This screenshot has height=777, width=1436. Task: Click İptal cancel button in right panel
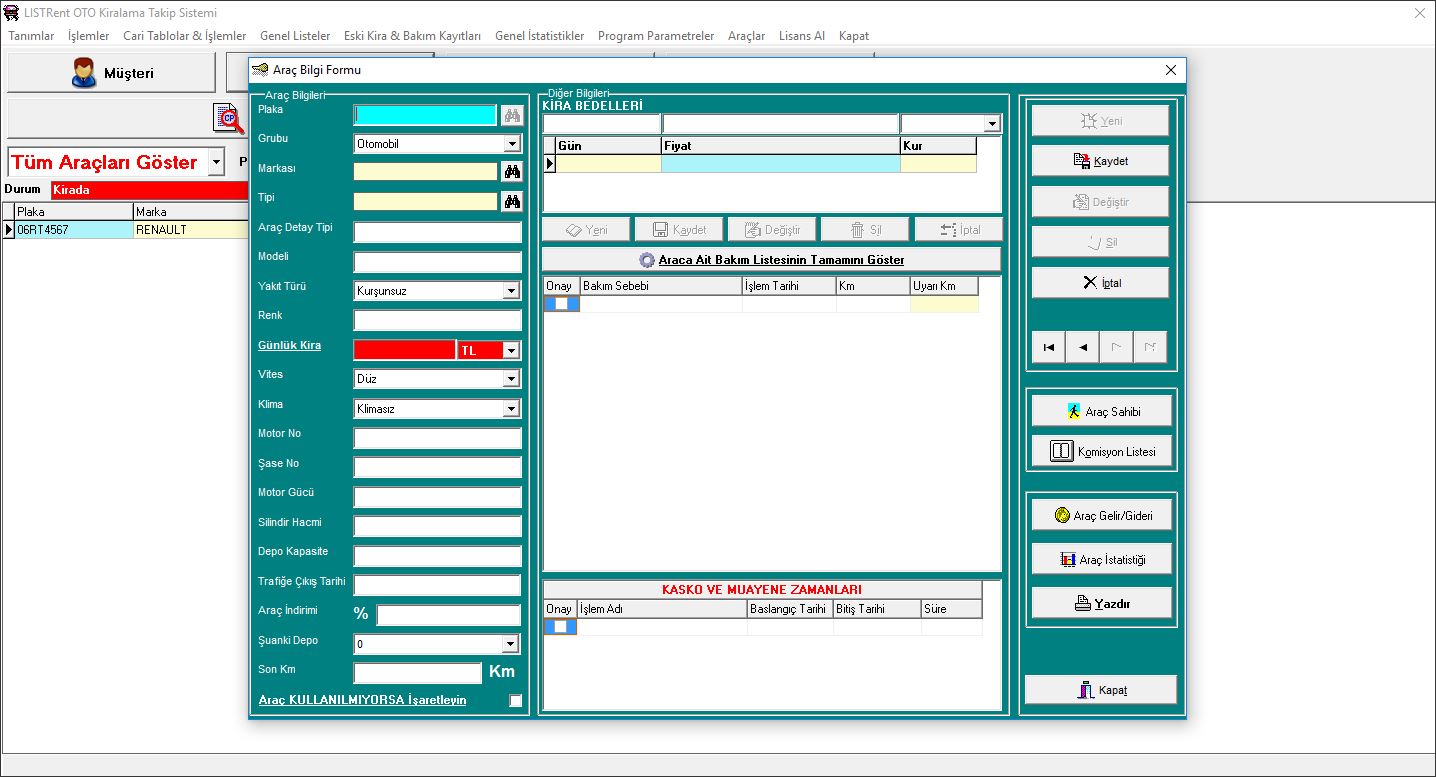click(x=1100, y=283)
